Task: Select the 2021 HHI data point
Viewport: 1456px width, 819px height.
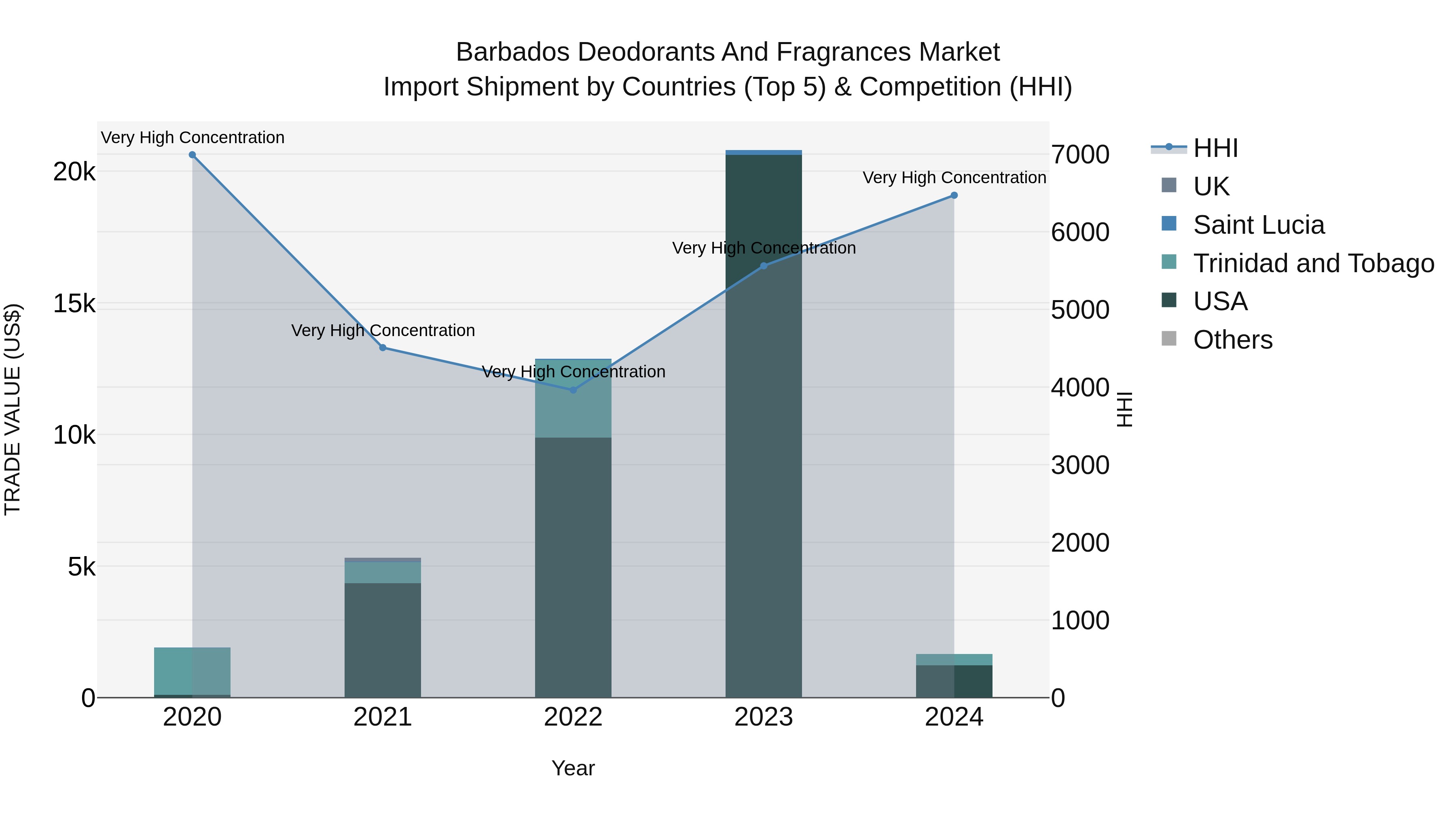Action: 383,347
